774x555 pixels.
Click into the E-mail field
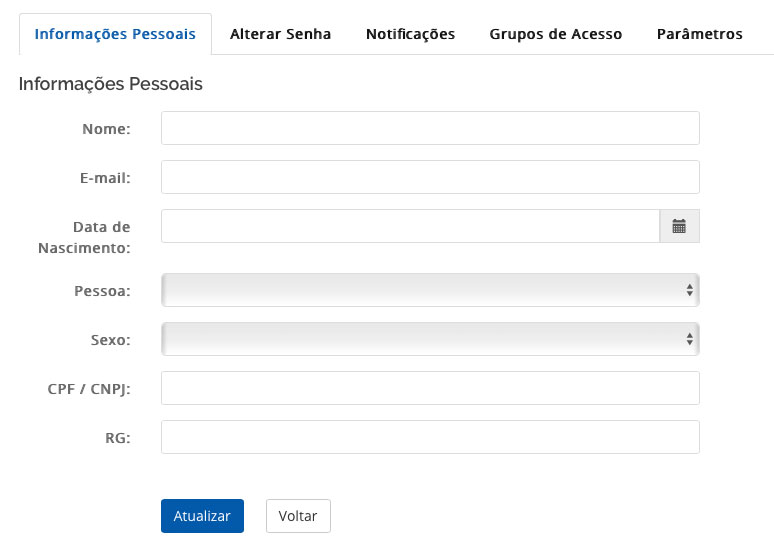coord(430,177)
